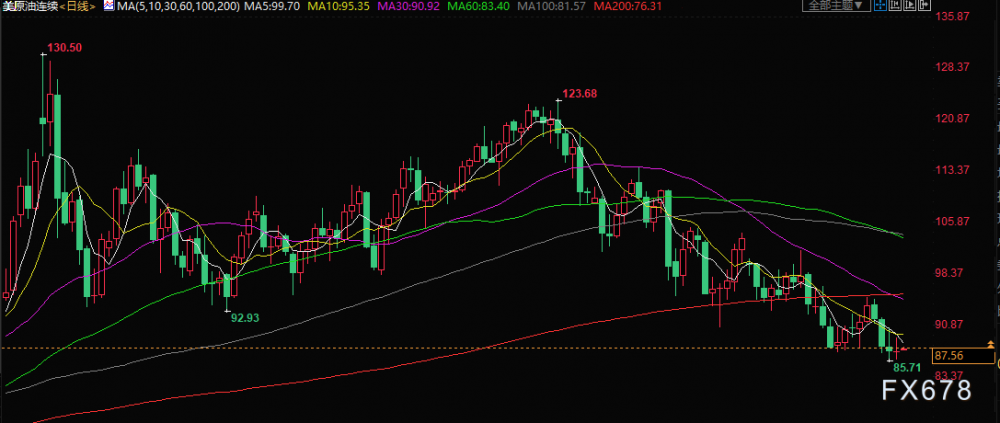Click the 120.87 price axis label
Screen dimensions: 1000x423
(952, 118)
